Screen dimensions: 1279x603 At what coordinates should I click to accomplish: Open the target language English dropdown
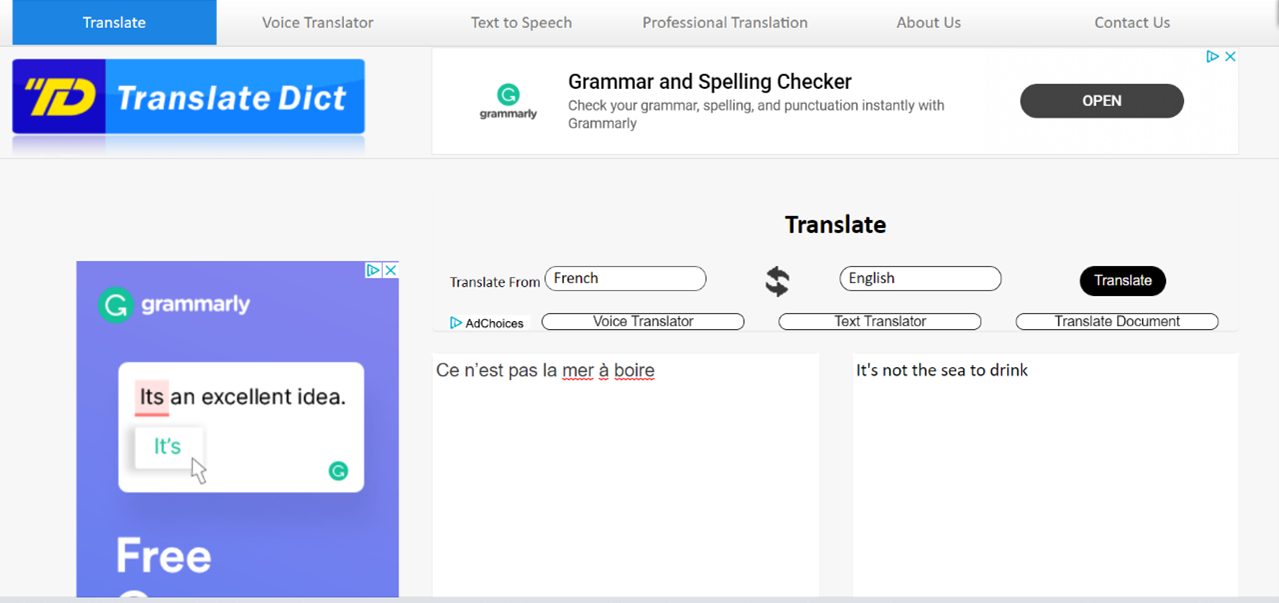(x=920, y=279)
